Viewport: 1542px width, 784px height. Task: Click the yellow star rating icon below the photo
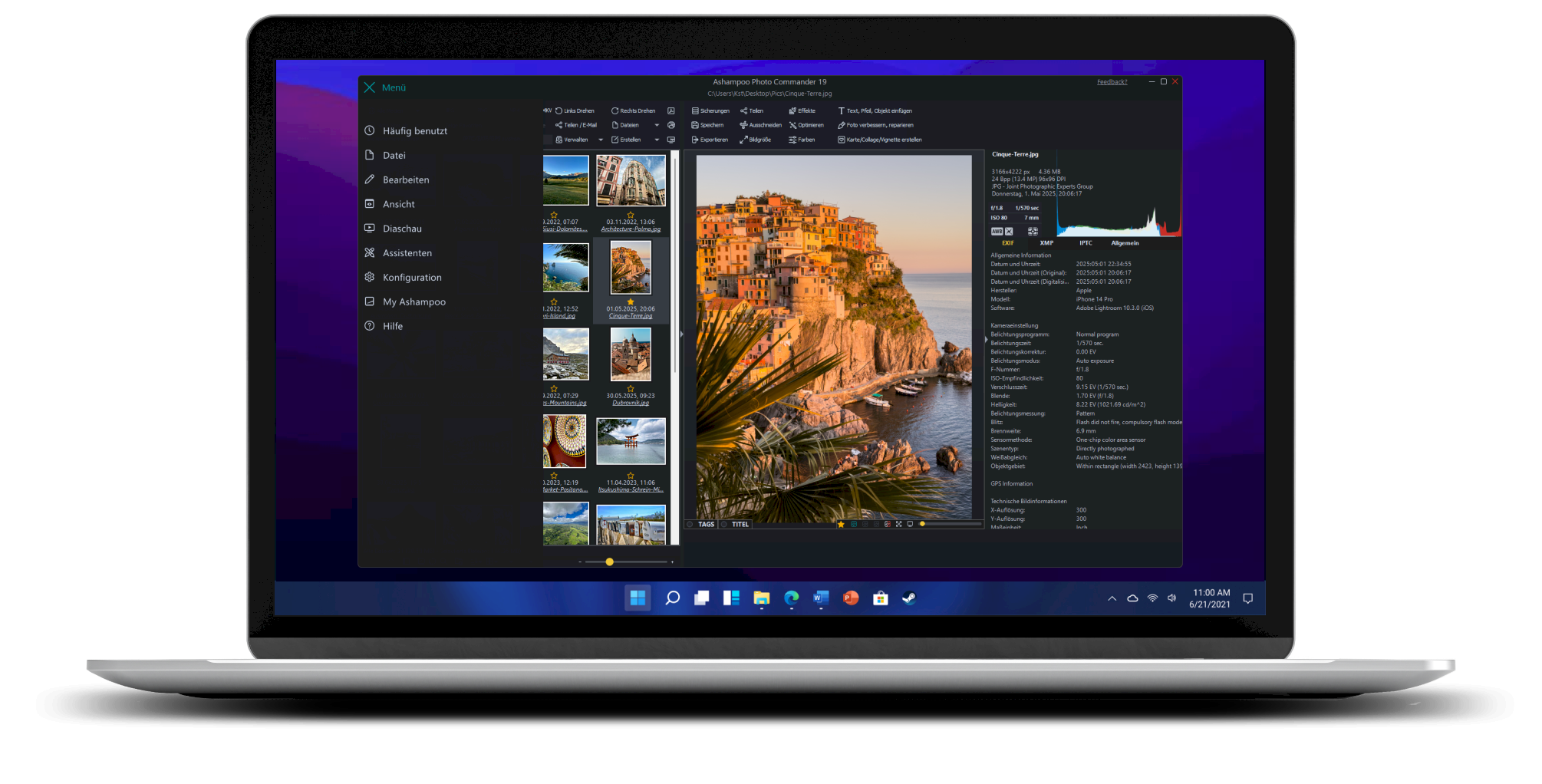842,525
